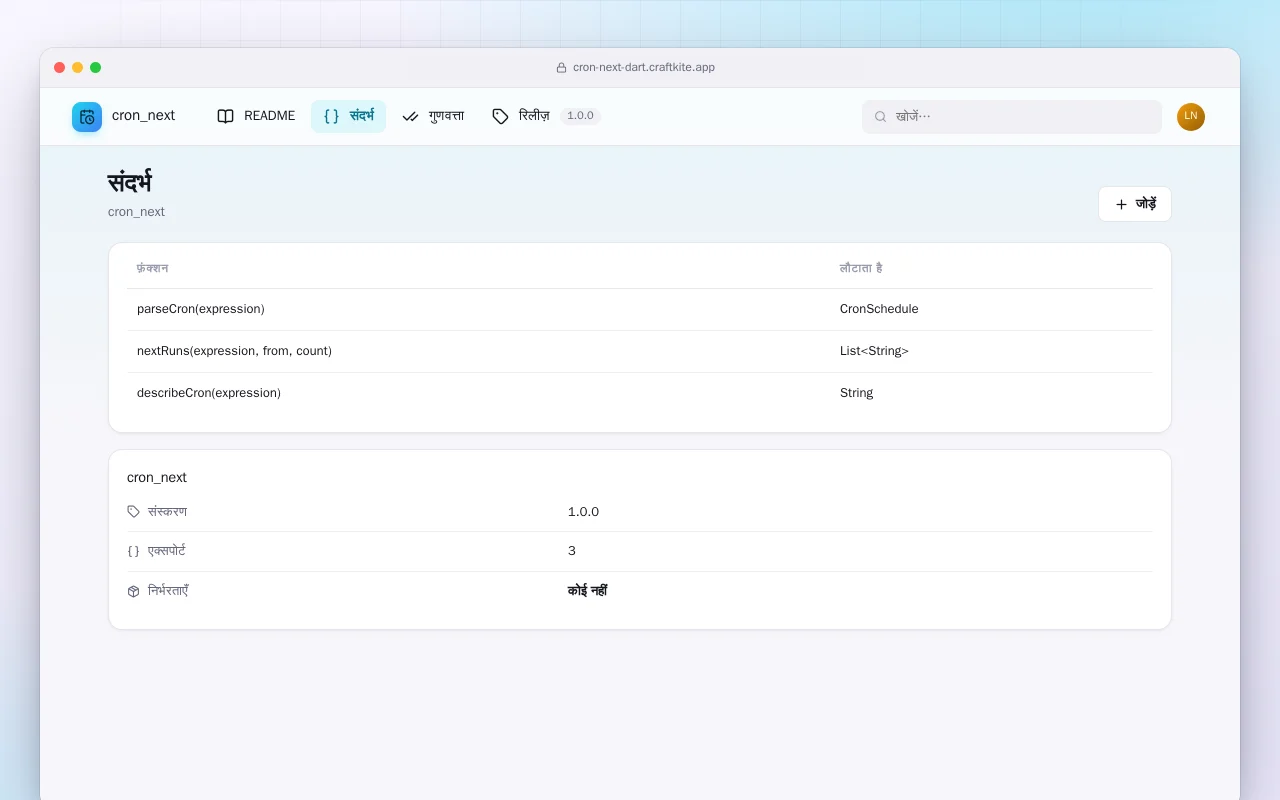Open the README tab

pyautogui.click(x=256, y=116)
